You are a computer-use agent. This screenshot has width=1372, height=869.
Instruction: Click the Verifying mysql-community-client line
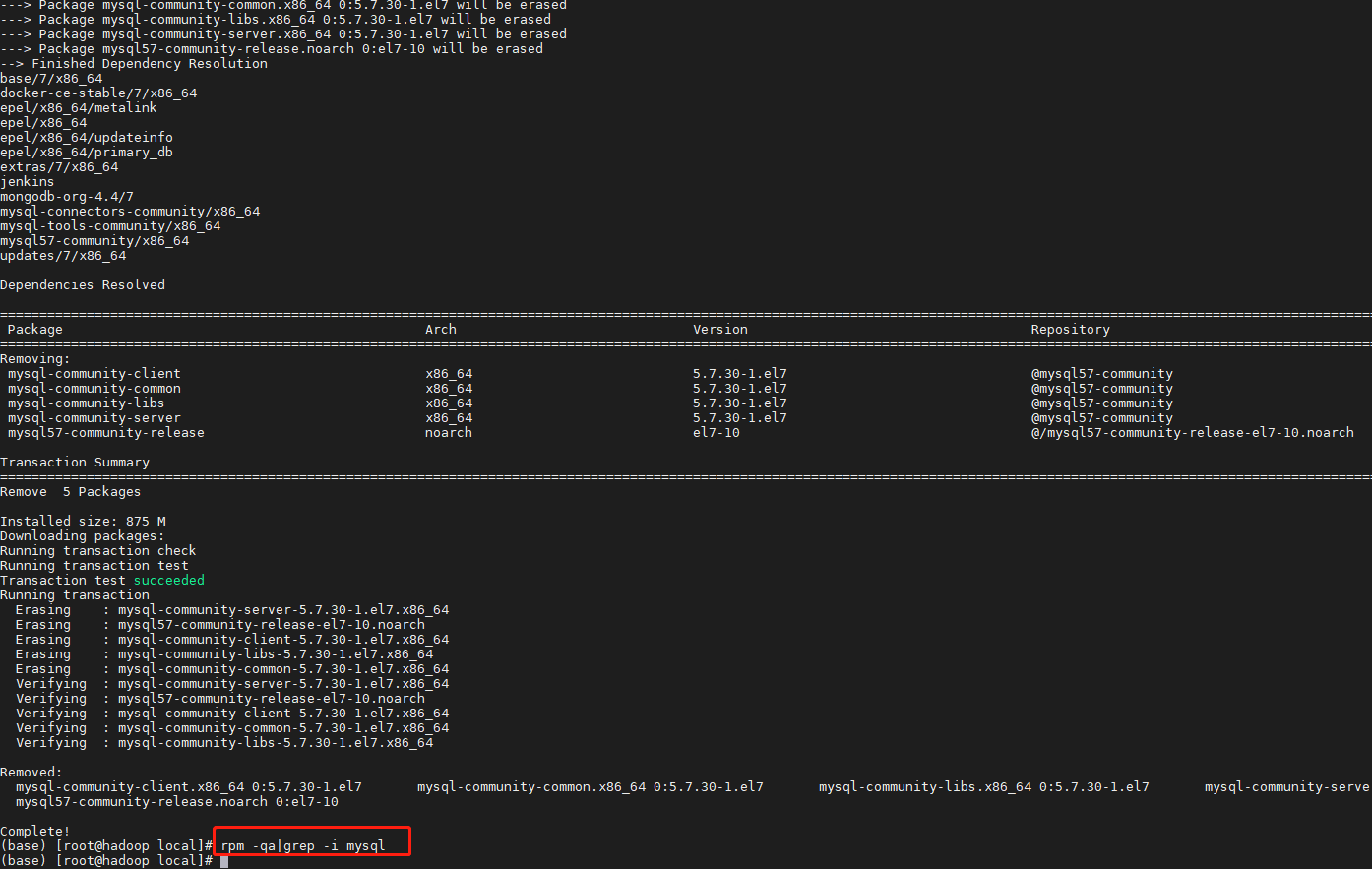coord(232,713)
